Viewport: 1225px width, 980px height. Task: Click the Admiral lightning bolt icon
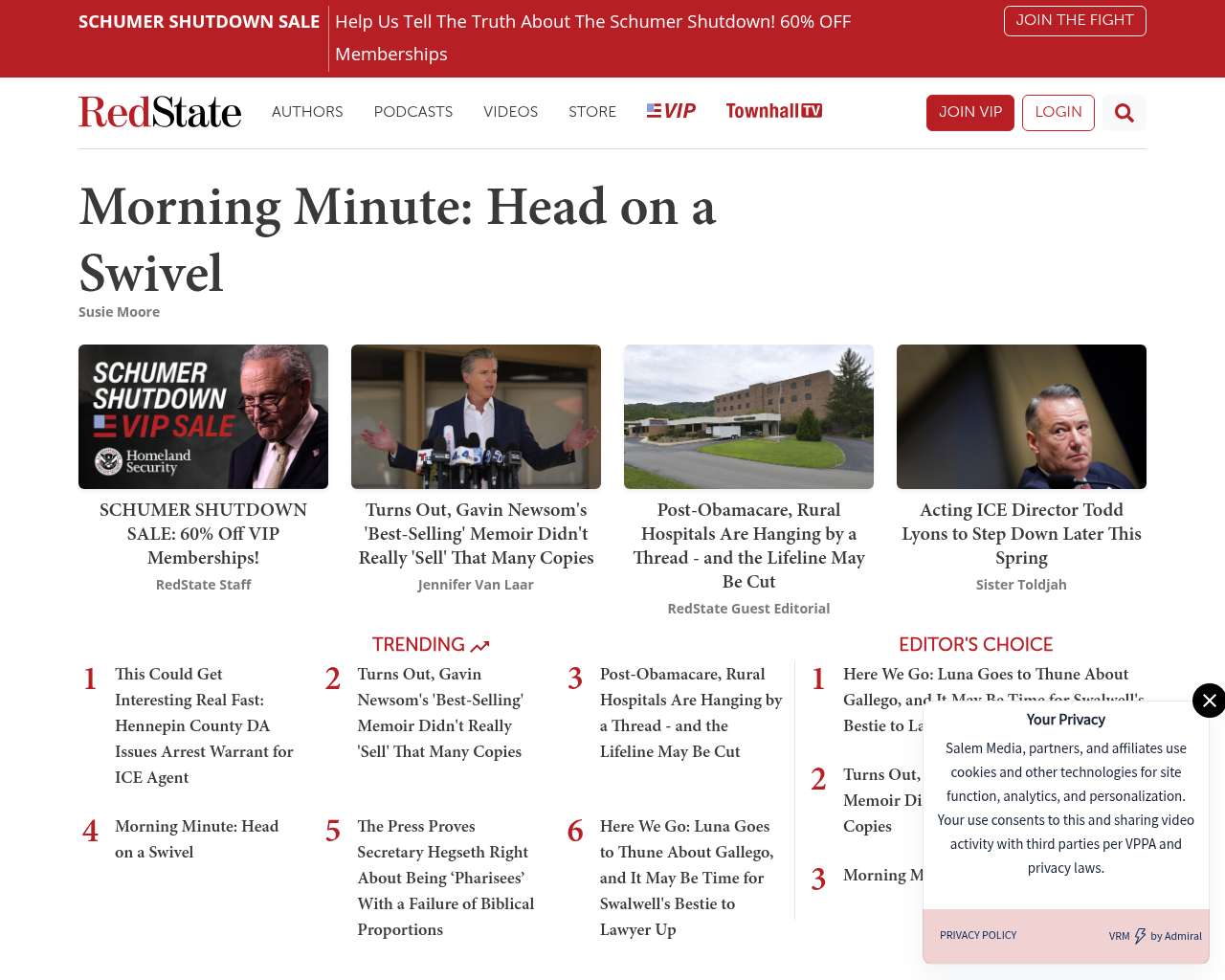[x=1140, y=936]
